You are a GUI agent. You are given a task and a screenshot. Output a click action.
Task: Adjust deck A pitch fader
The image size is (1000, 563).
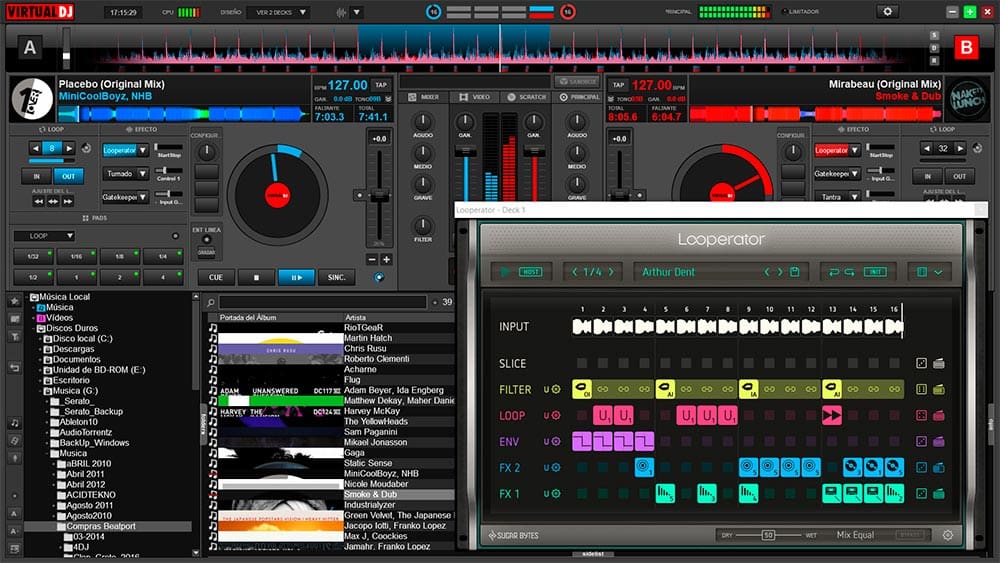pyautogui.click(x=379, y=196)
